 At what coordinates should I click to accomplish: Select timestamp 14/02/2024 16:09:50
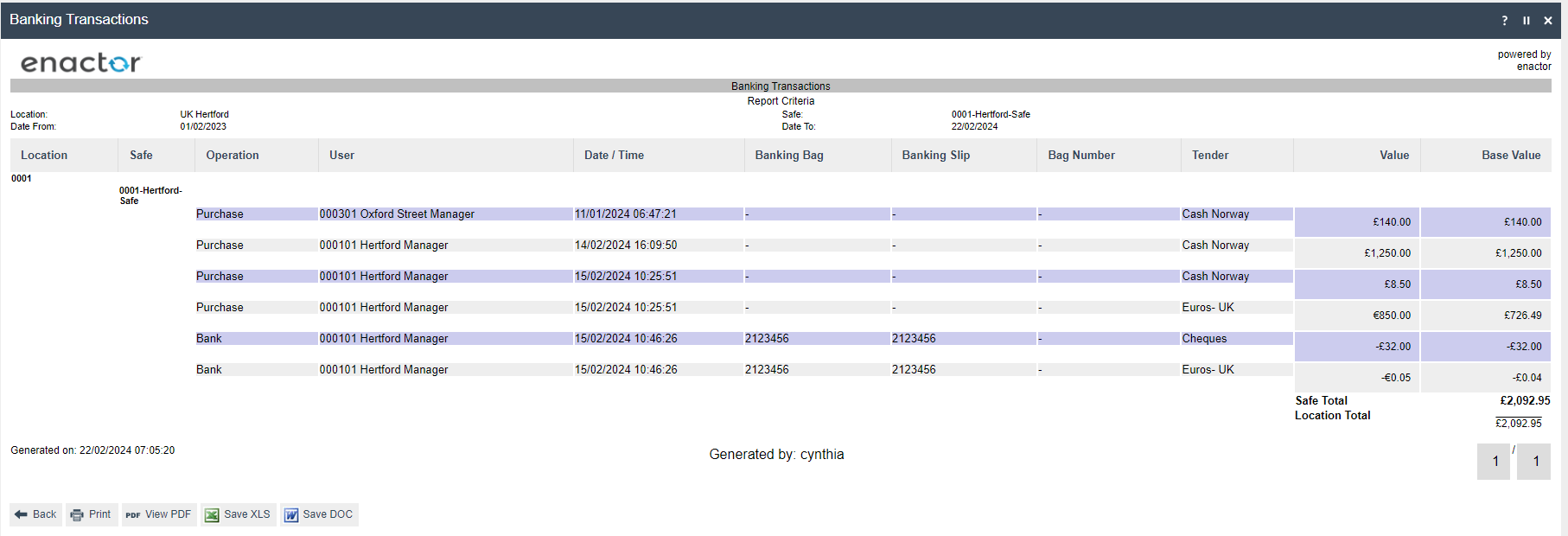coord(626,246)
